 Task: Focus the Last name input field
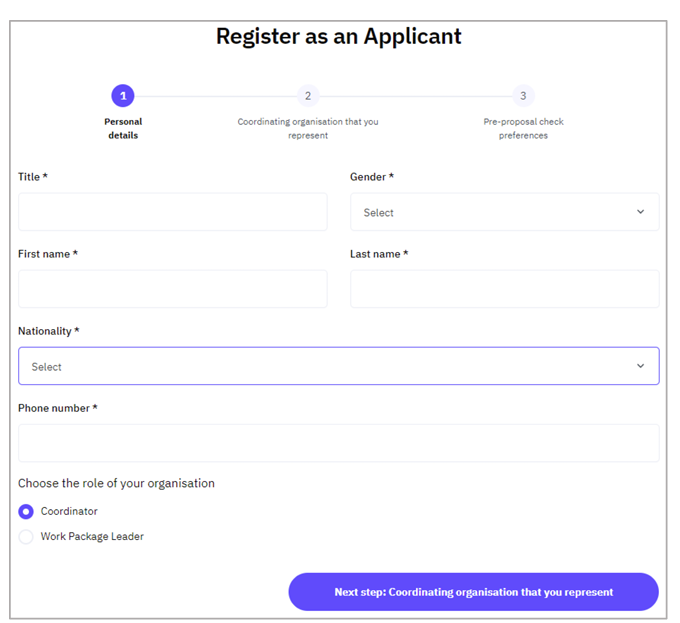tap(505, 289)
